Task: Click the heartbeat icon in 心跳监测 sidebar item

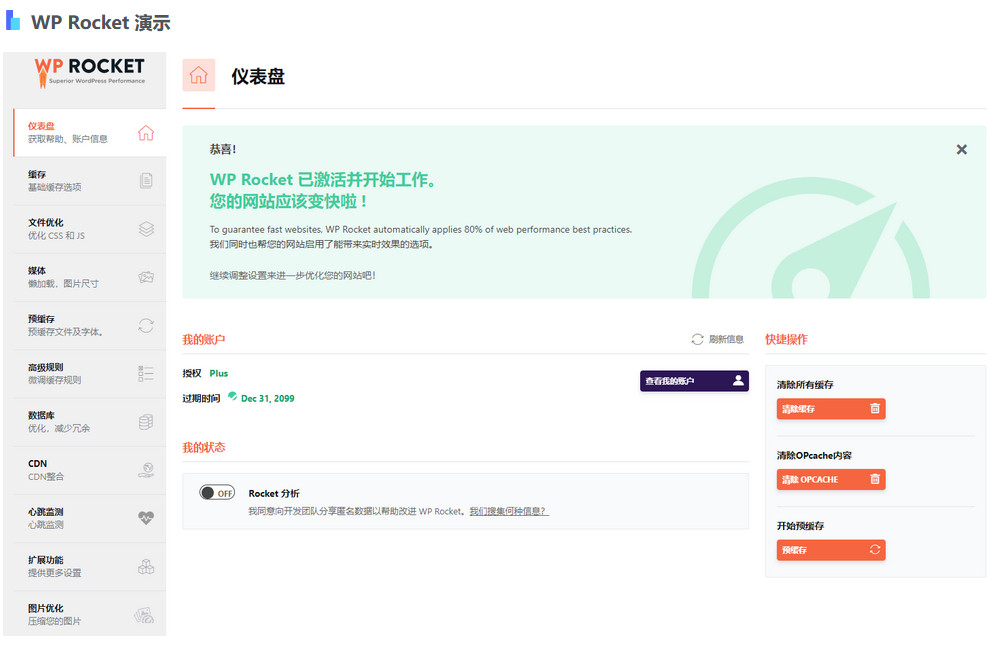Action: (146, 518)
